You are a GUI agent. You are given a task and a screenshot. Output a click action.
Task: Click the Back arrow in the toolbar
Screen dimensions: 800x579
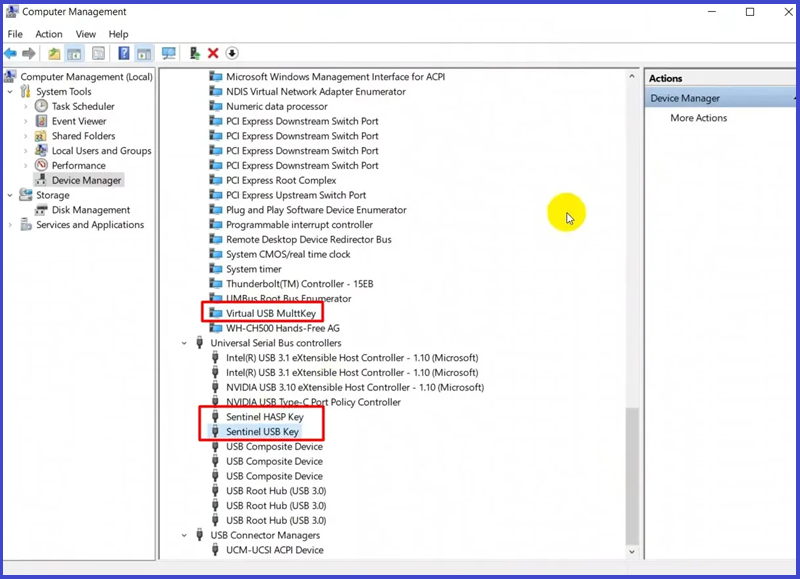point(11,53)
